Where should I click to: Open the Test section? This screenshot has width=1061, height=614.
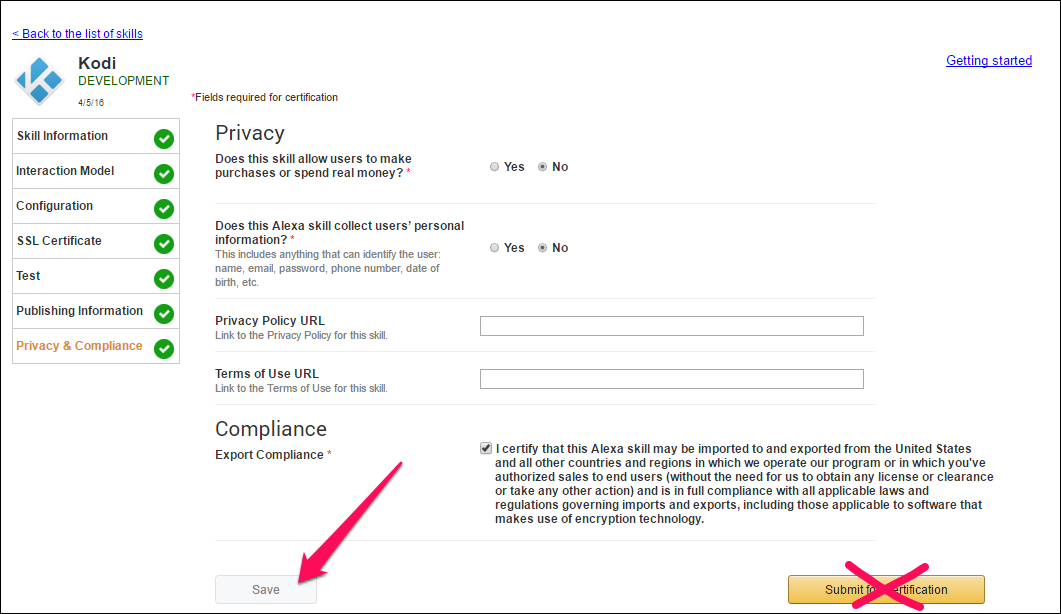click(x=95, y=276)
